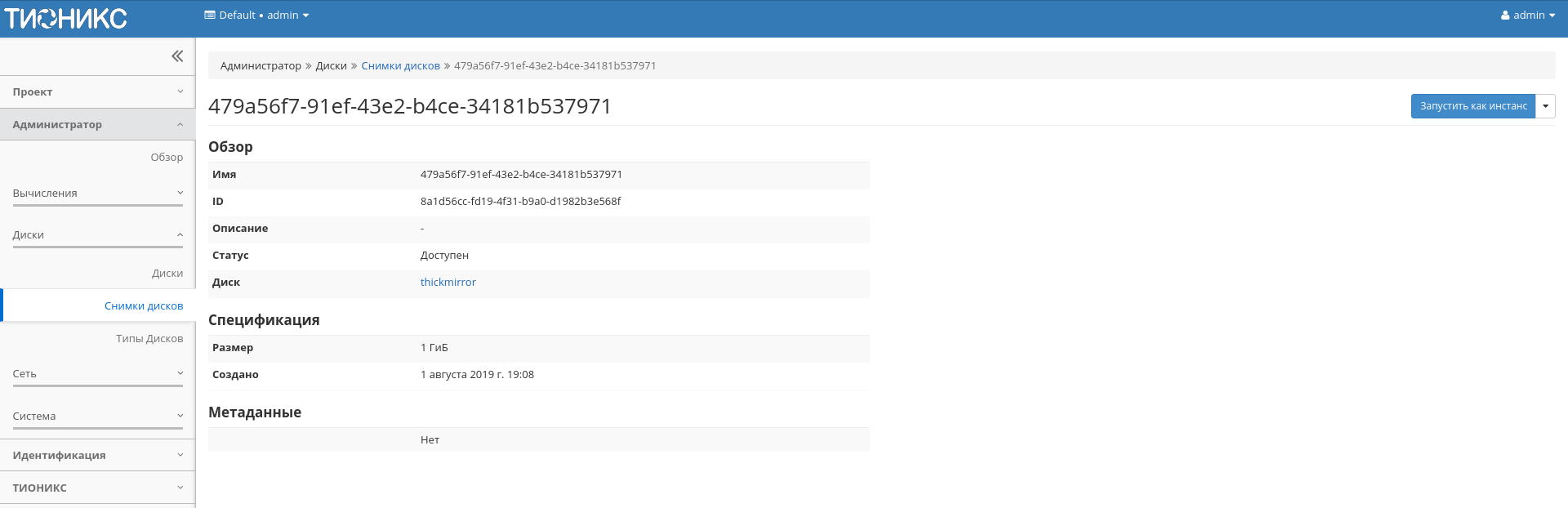This screenshot has height=508, width=1568.
Task: Expand the Вычисления submenu
Action: pyautogui.click(x=97, y=194)
